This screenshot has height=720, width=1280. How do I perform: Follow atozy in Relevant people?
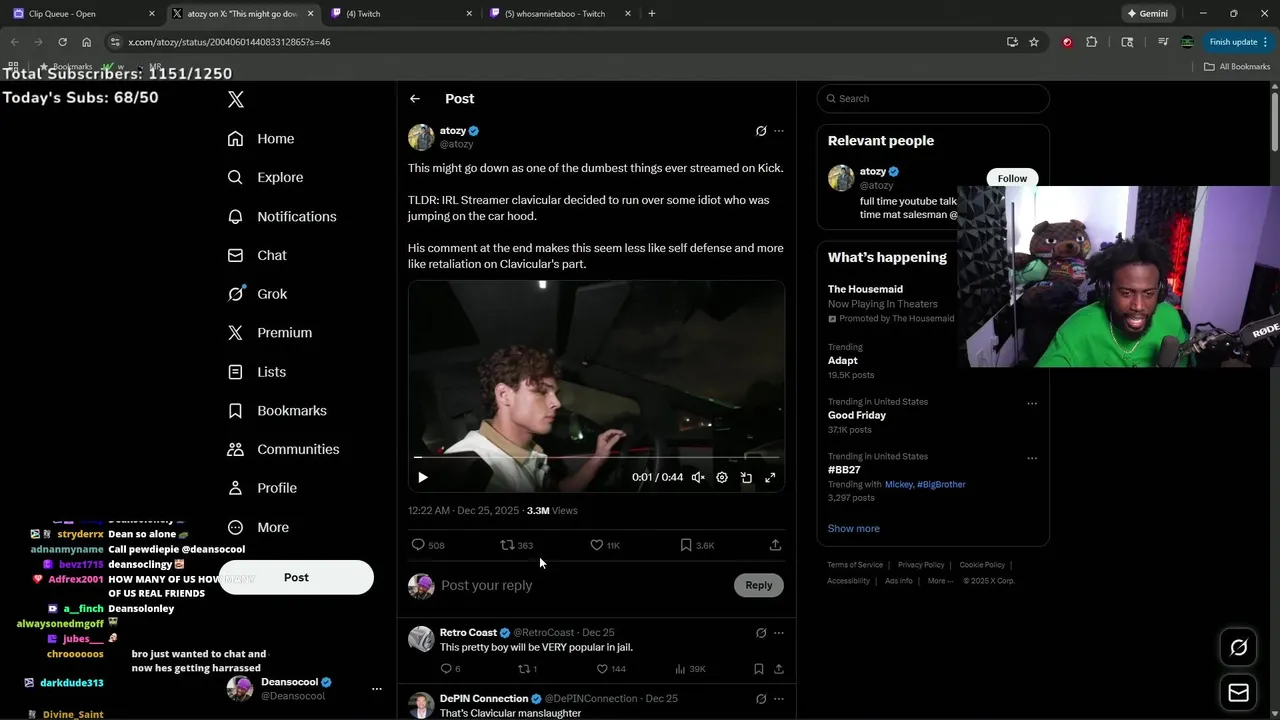click(1012, 179)
